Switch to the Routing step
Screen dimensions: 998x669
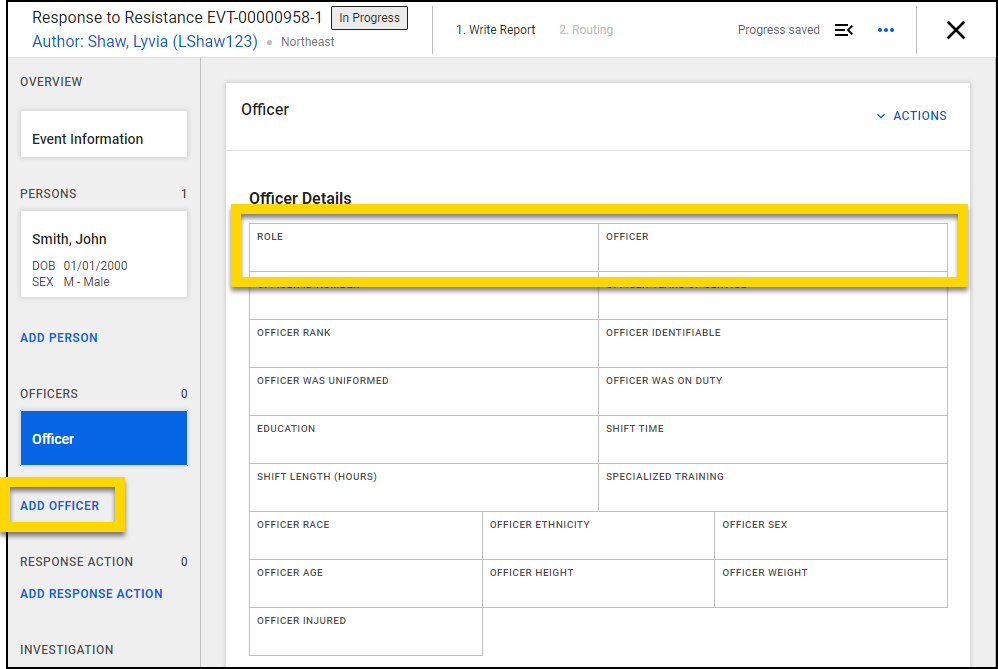coord(586,30)
